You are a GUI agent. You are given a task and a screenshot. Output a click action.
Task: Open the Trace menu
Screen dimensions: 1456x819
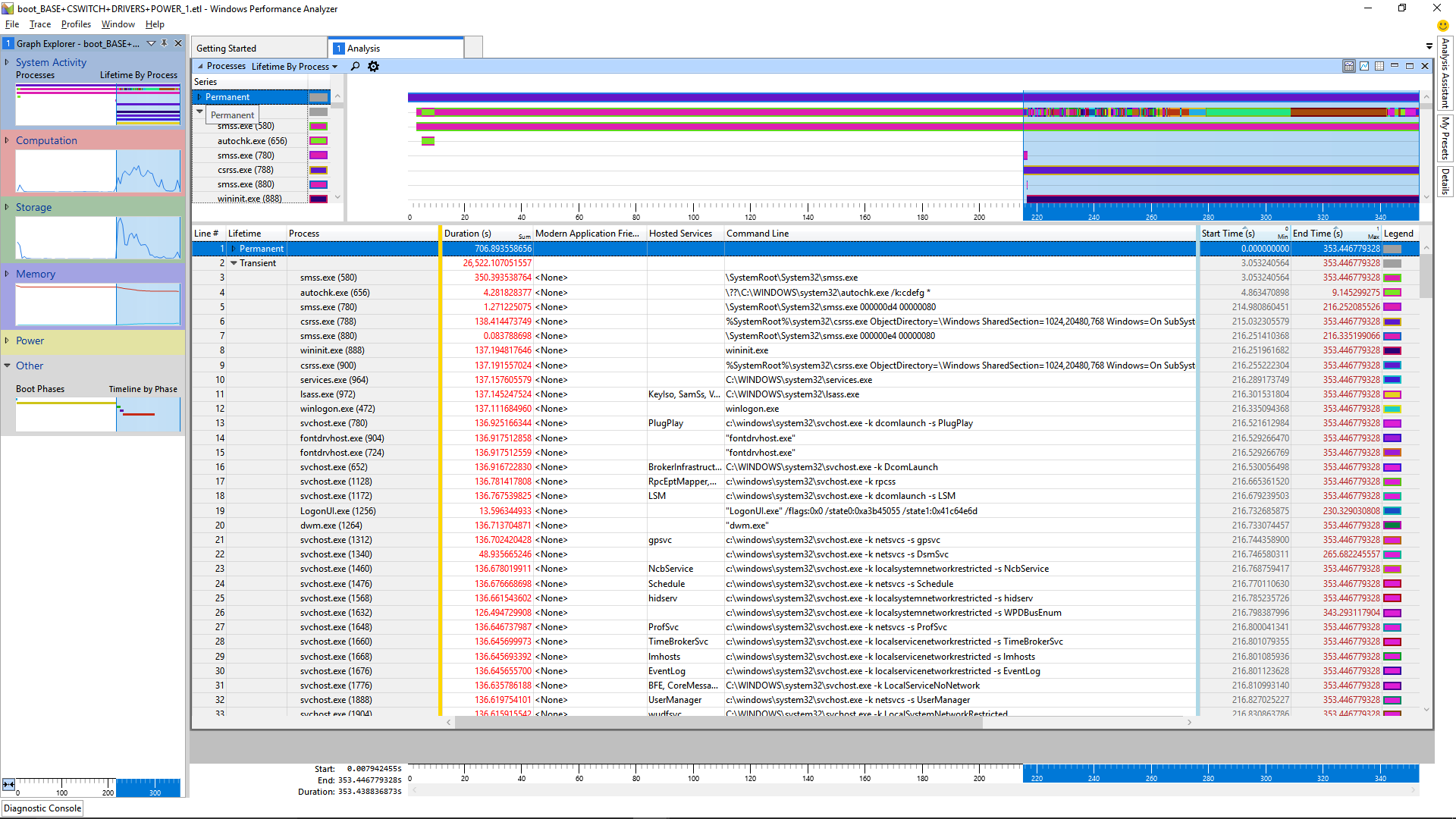[39, 24]
